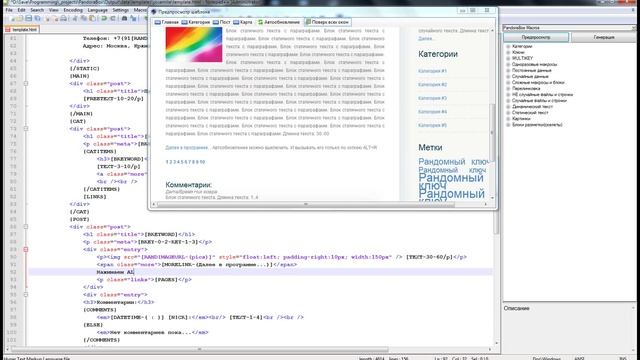Viewport: 640px width, 360px height.
Task: Select the template.html document tab
Action: pos(22,29)
